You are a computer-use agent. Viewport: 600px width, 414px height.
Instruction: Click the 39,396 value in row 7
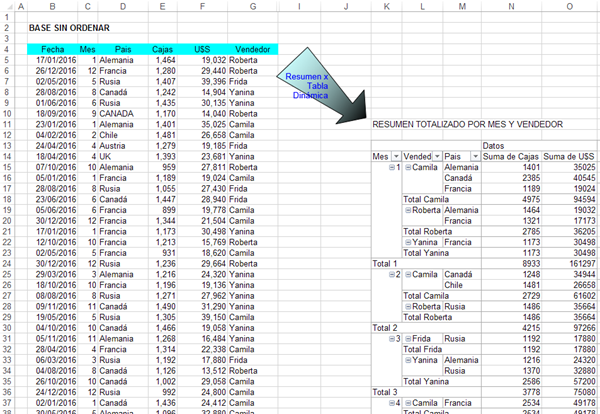202,81
